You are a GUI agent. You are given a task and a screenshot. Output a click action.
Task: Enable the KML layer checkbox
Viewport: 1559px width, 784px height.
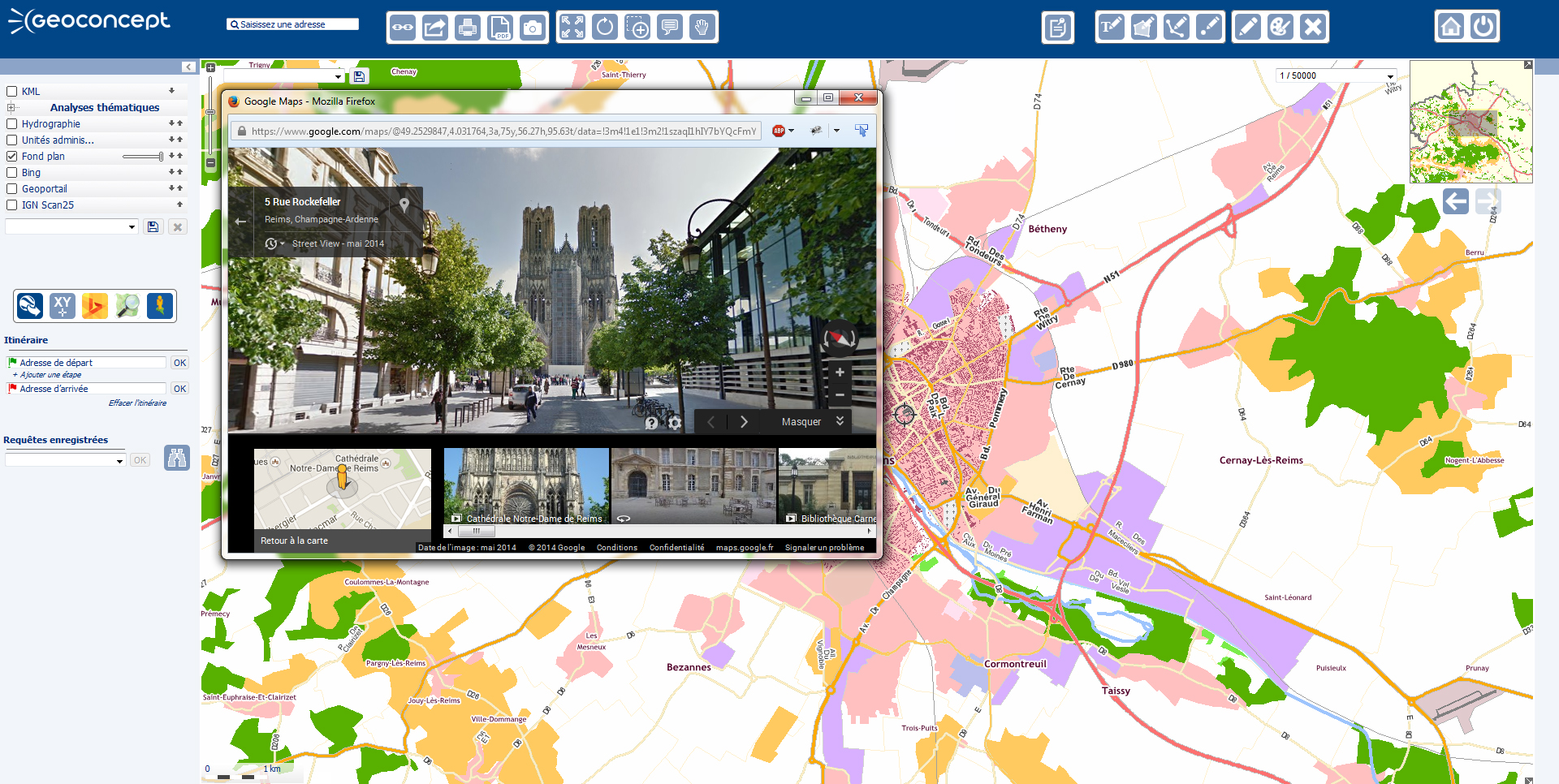12,92
